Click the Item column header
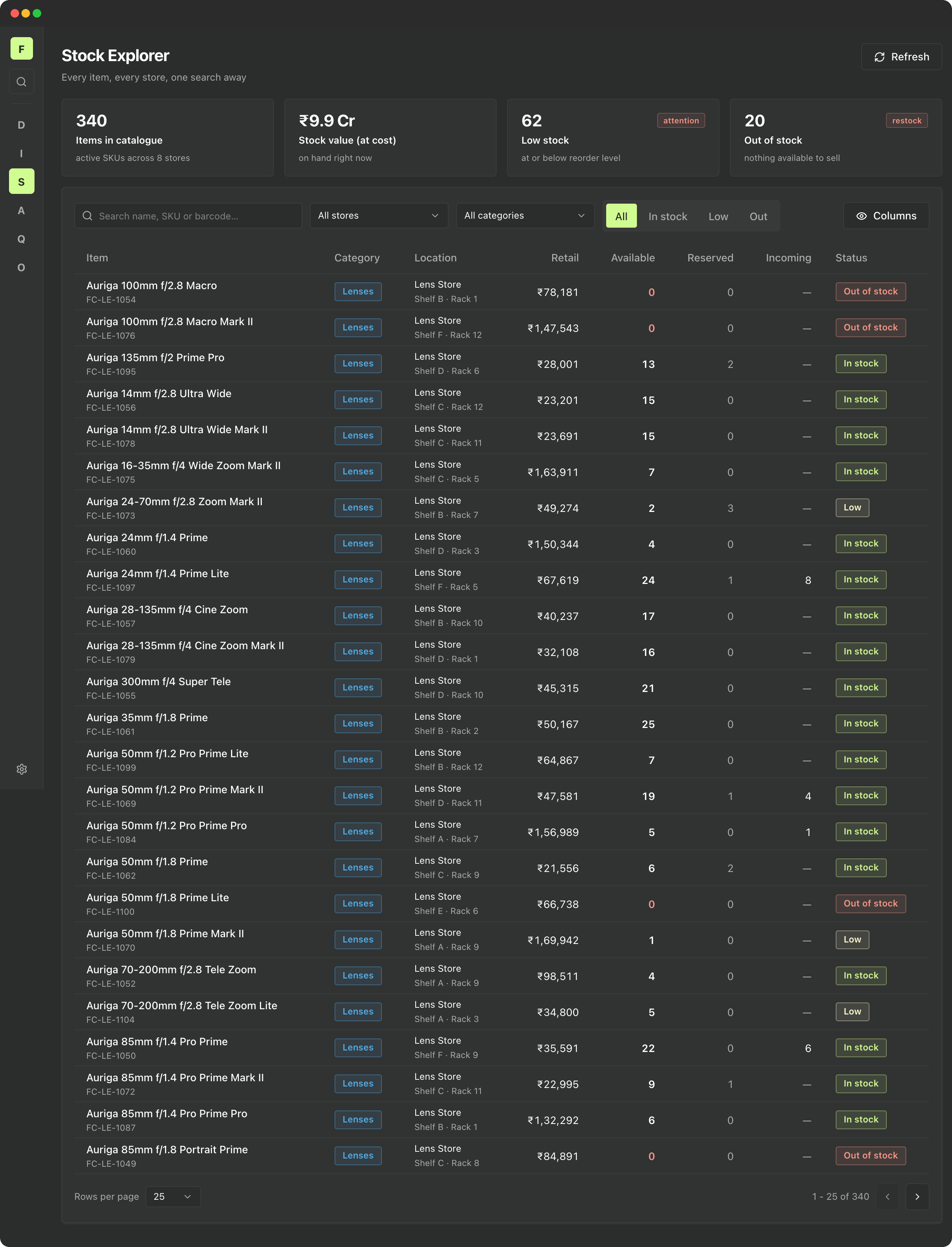 [97, 258]
